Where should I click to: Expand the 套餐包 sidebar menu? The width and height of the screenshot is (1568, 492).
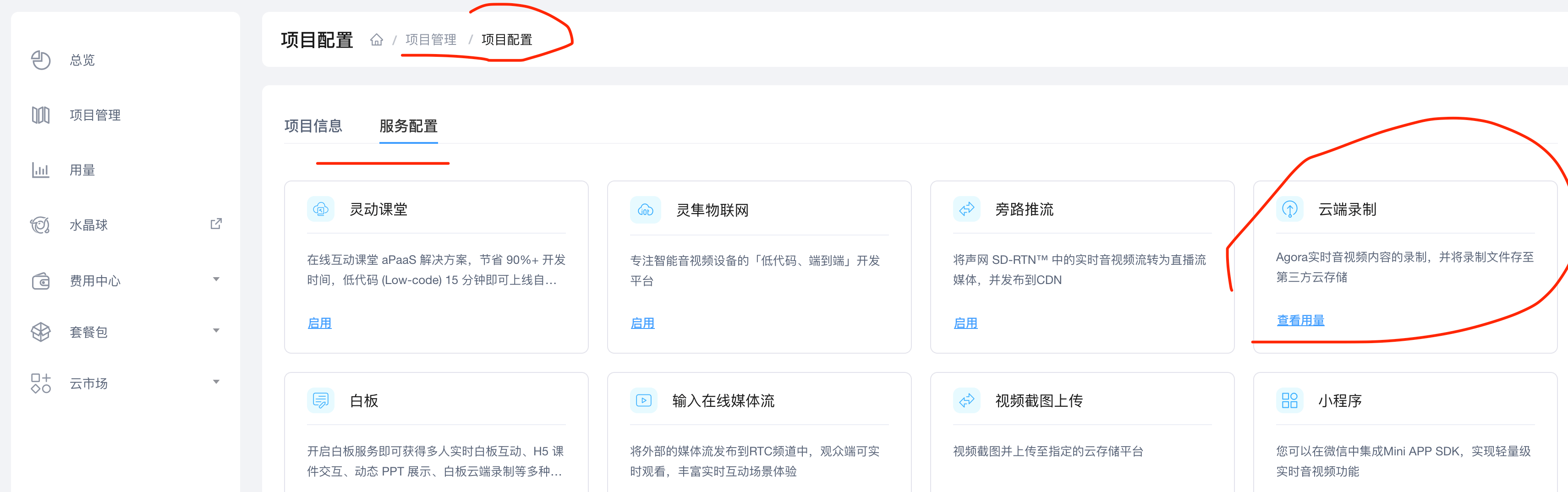[215, 331]
